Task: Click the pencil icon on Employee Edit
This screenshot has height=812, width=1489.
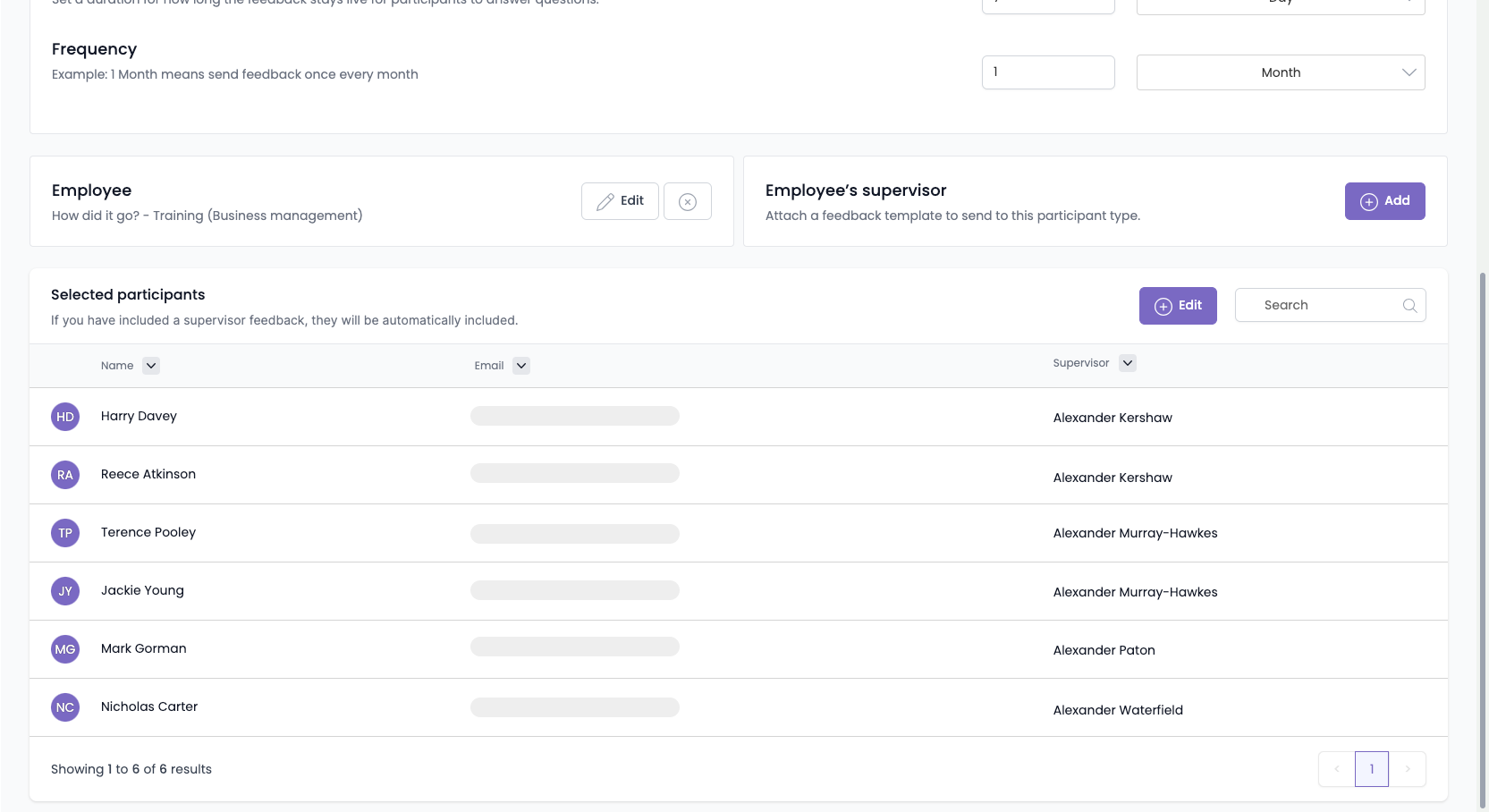Action: coord(605,201)
